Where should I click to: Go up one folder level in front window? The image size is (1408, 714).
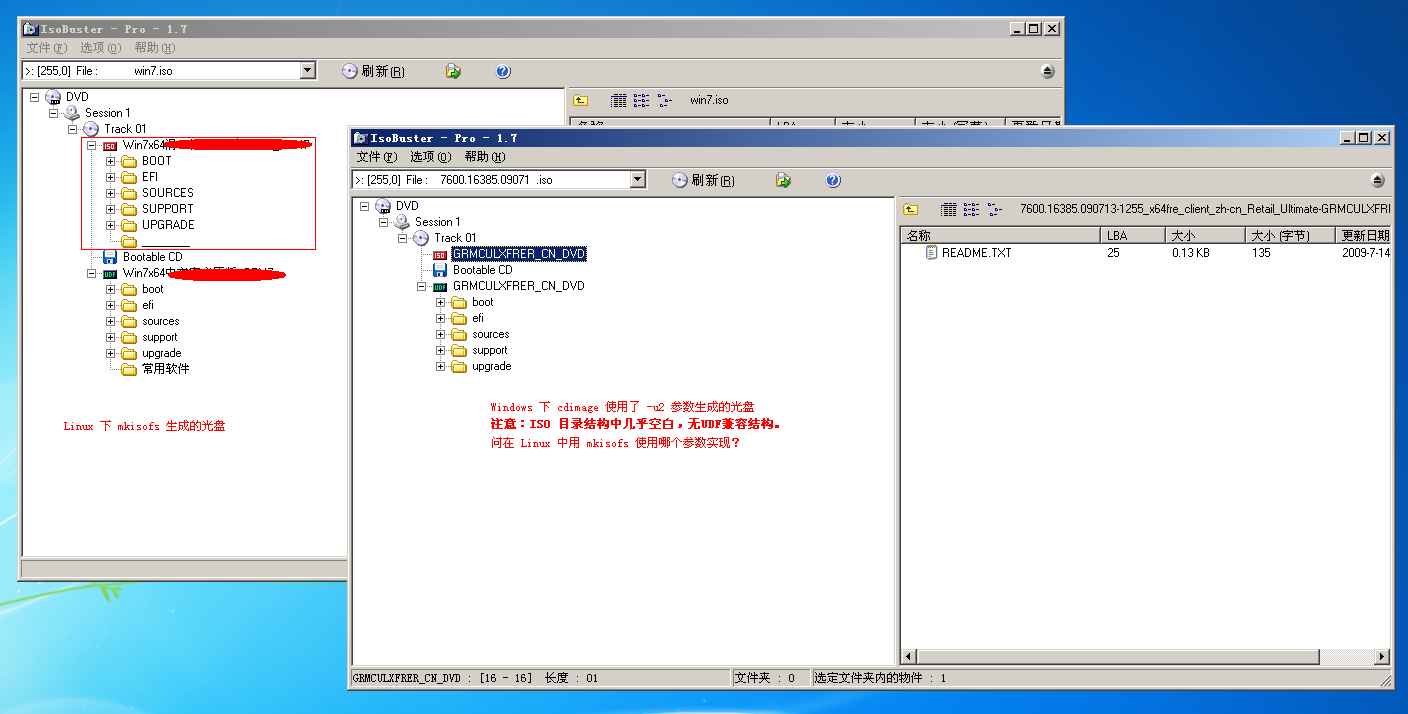910,209
